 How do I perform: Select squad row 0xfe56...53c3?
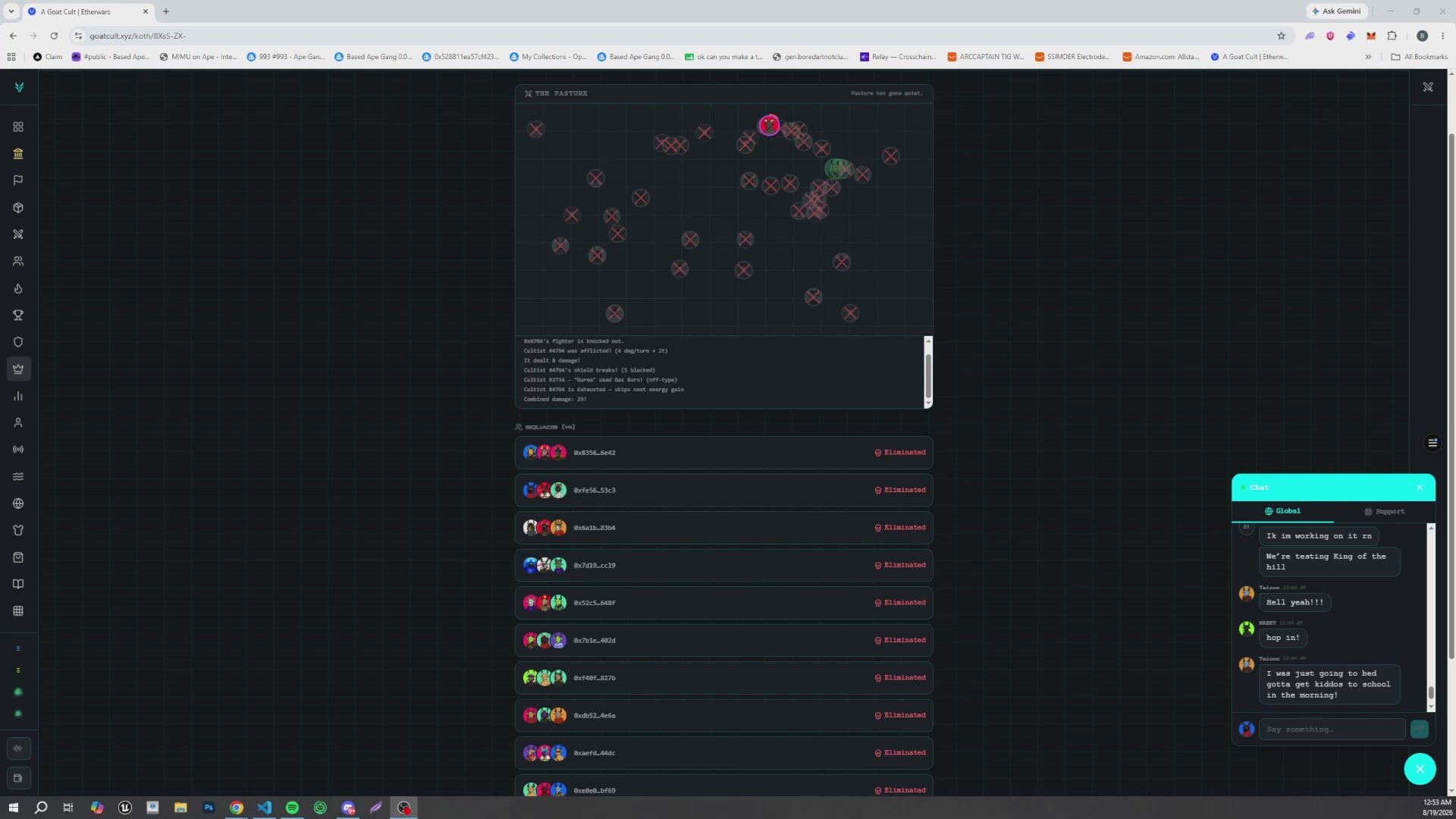pyautogui.click(x=723, y=491)
